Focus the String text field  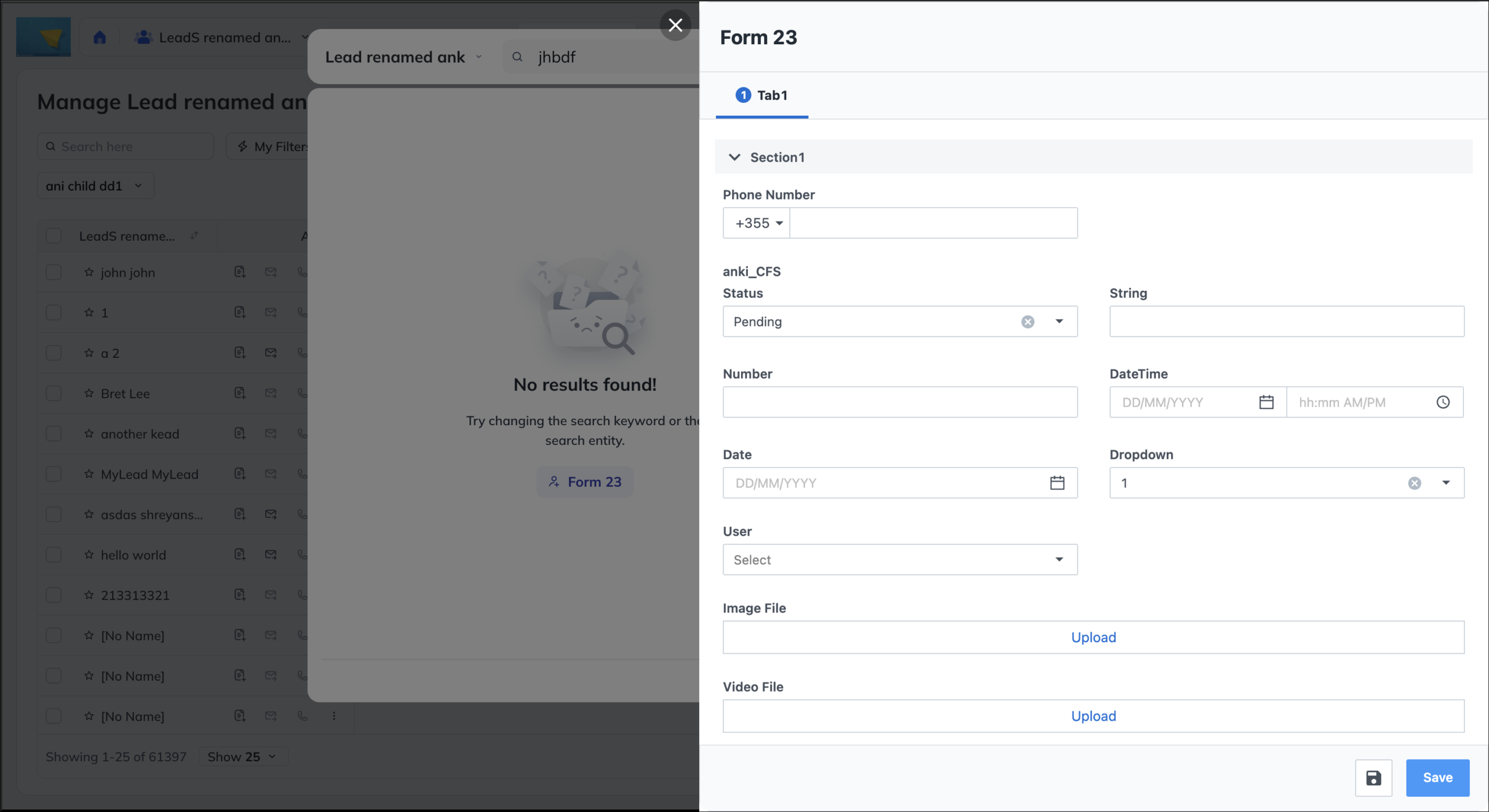1287,322
